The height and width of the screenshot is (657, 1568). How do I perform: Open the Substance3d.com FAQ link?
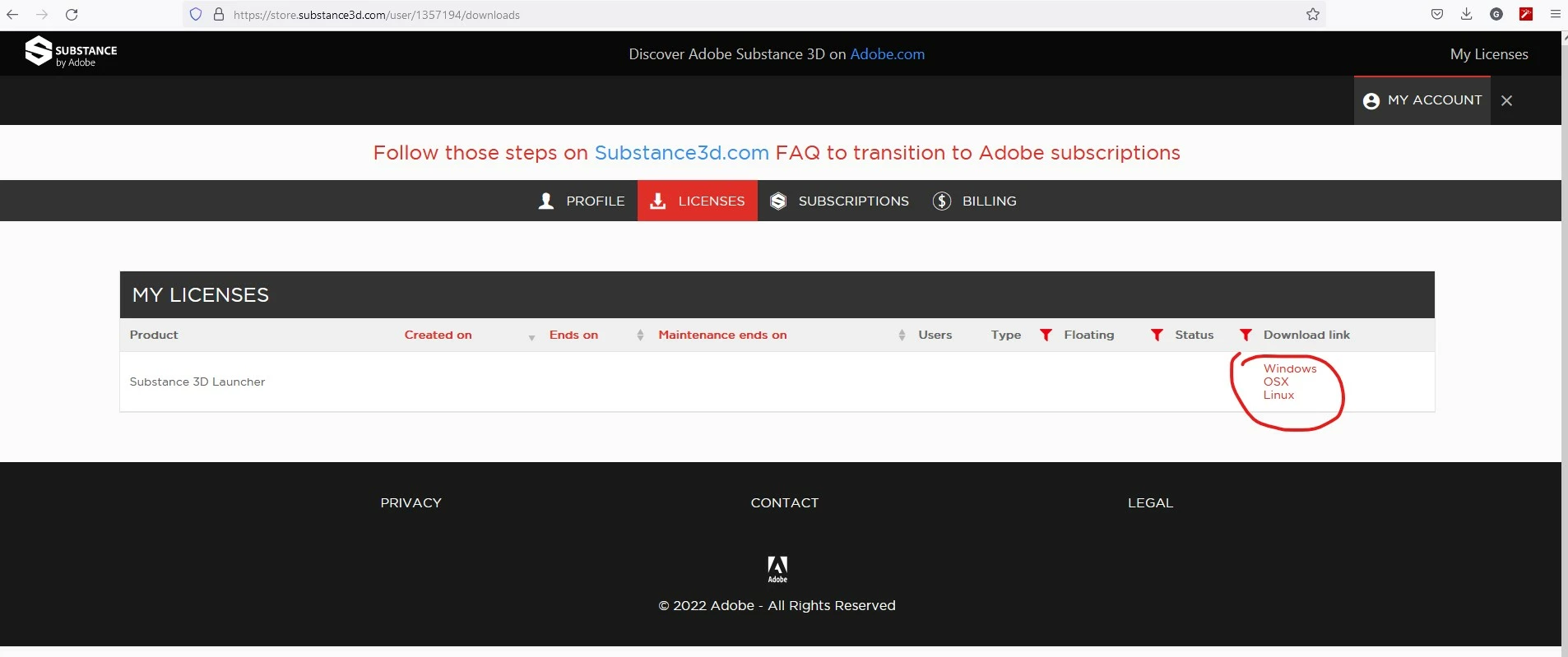click(681, 153)
